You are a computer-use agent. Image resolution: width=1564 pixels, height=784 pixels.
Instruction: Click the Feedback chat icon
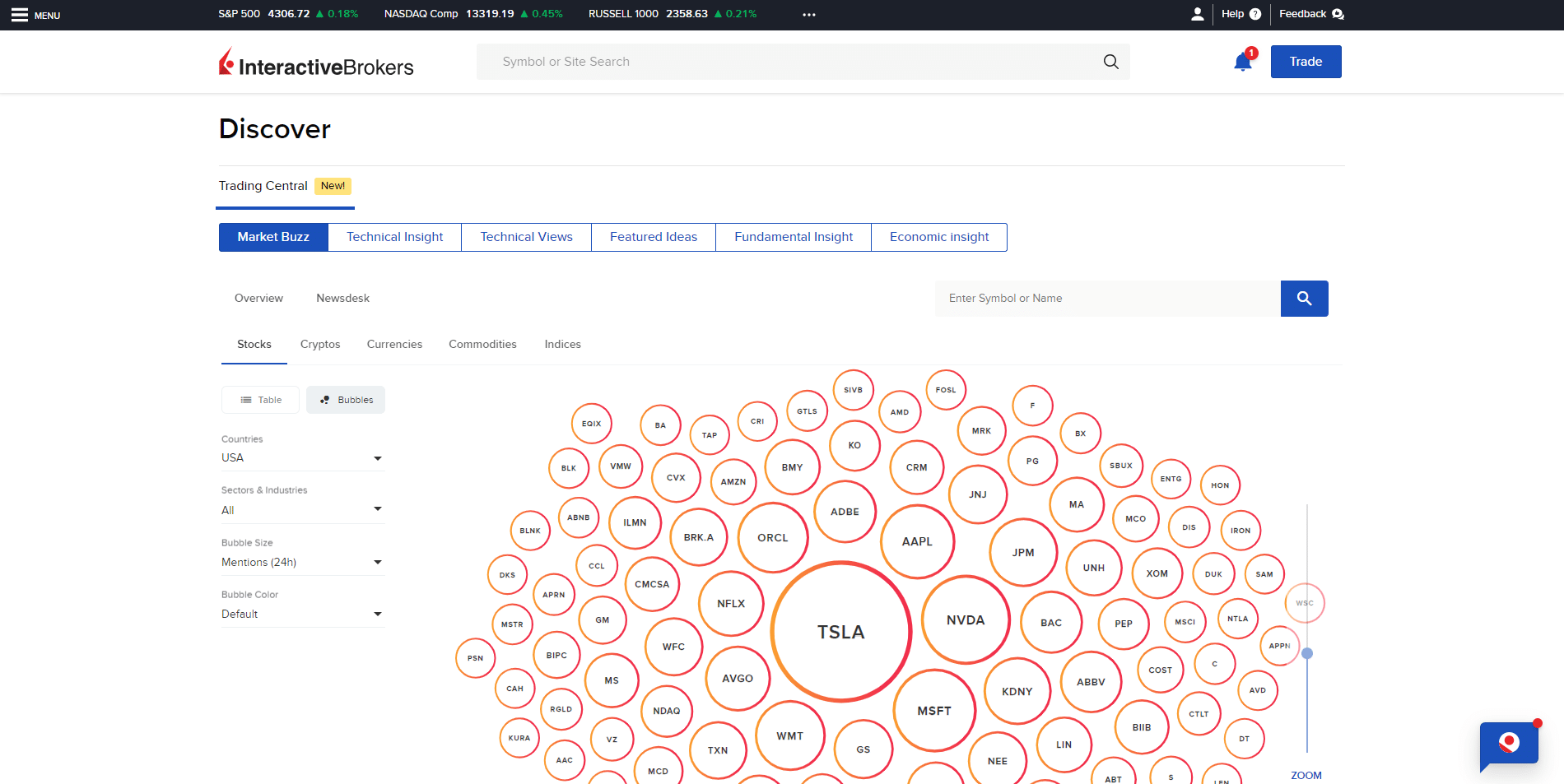pos(1338,14)
